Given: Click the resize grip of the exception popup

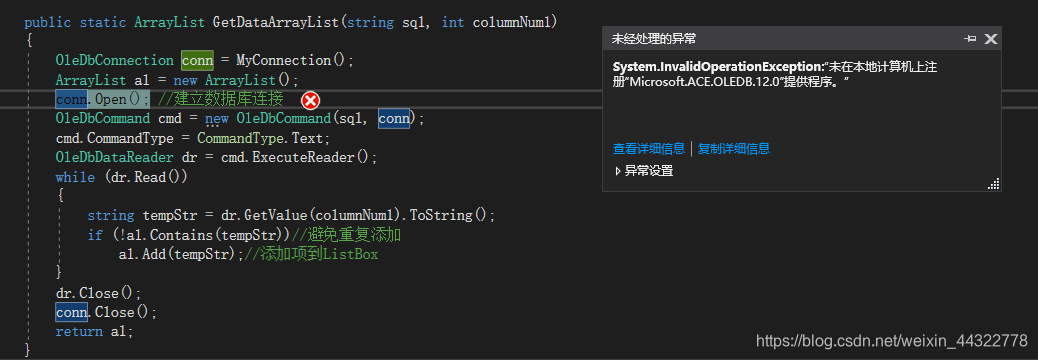Looking at the screenshot, I should point(994,184).
